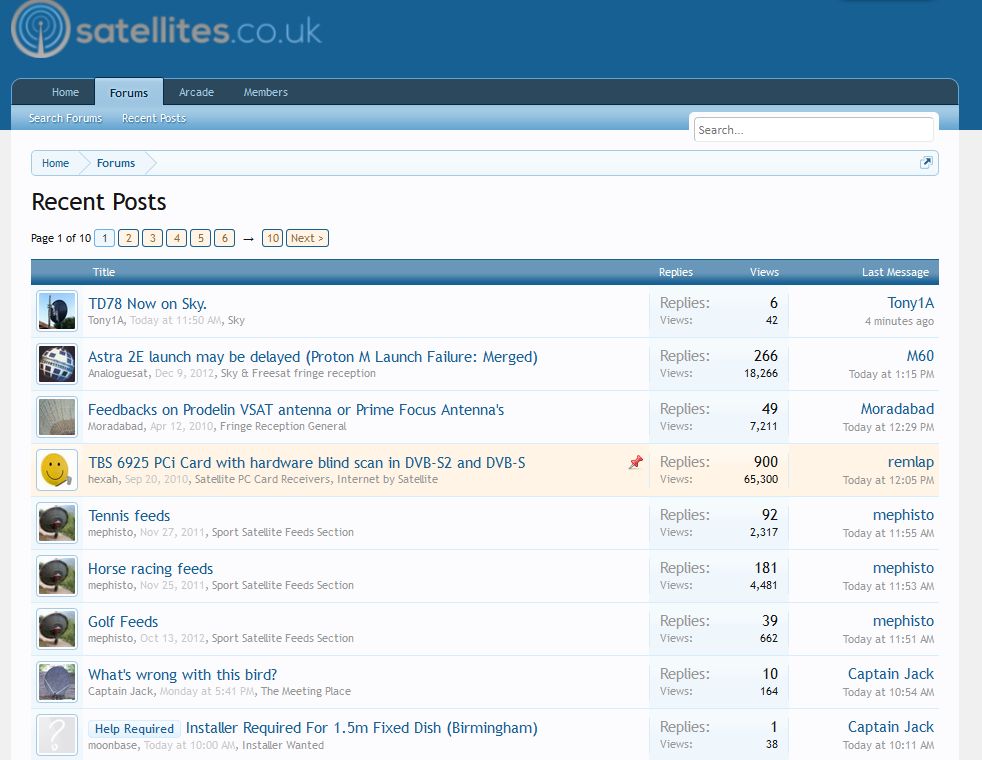The height and width of the screenshot is (760, 982).
Task: Click 'Today at 1:15 PM' last message time
Action: point(891,374)
